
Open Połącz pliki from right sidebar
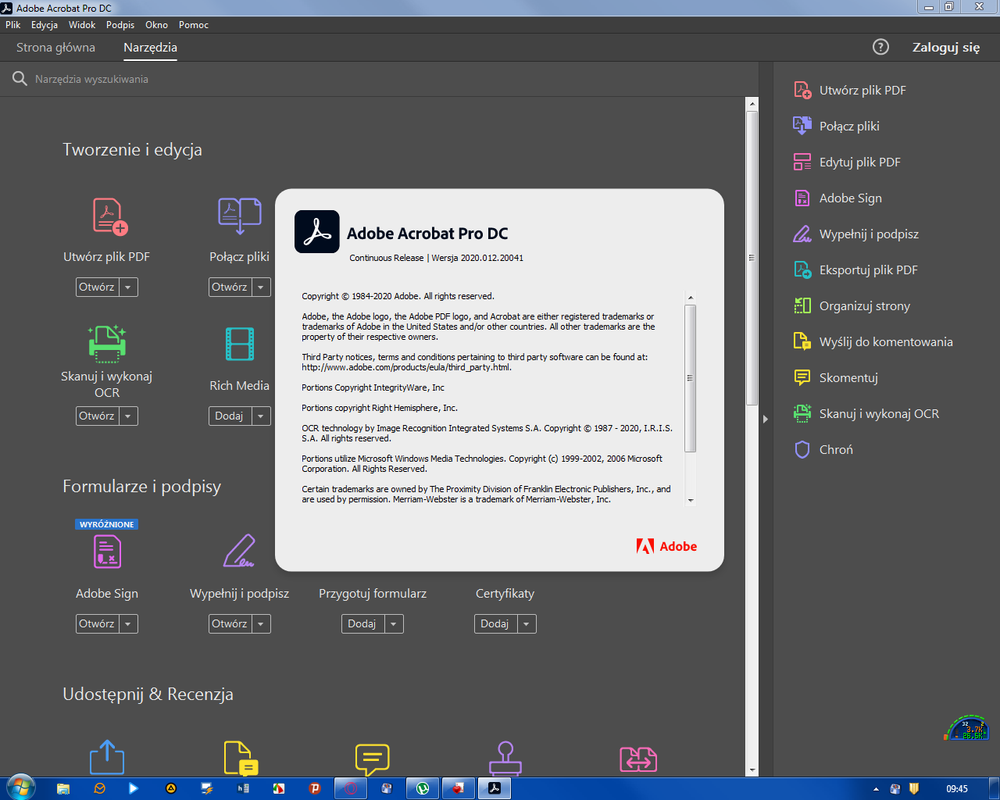[x=837, y=126]
